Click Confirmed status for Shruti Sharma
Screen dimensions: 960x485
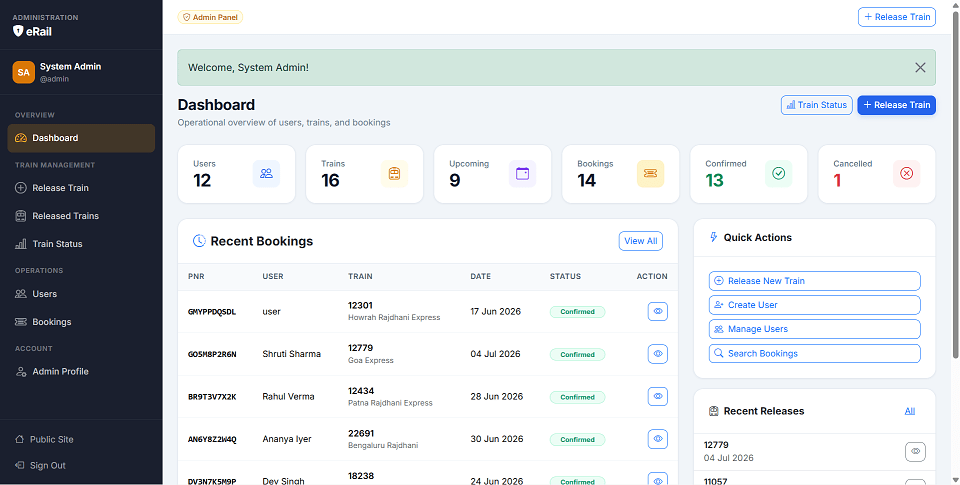point(577,355)
